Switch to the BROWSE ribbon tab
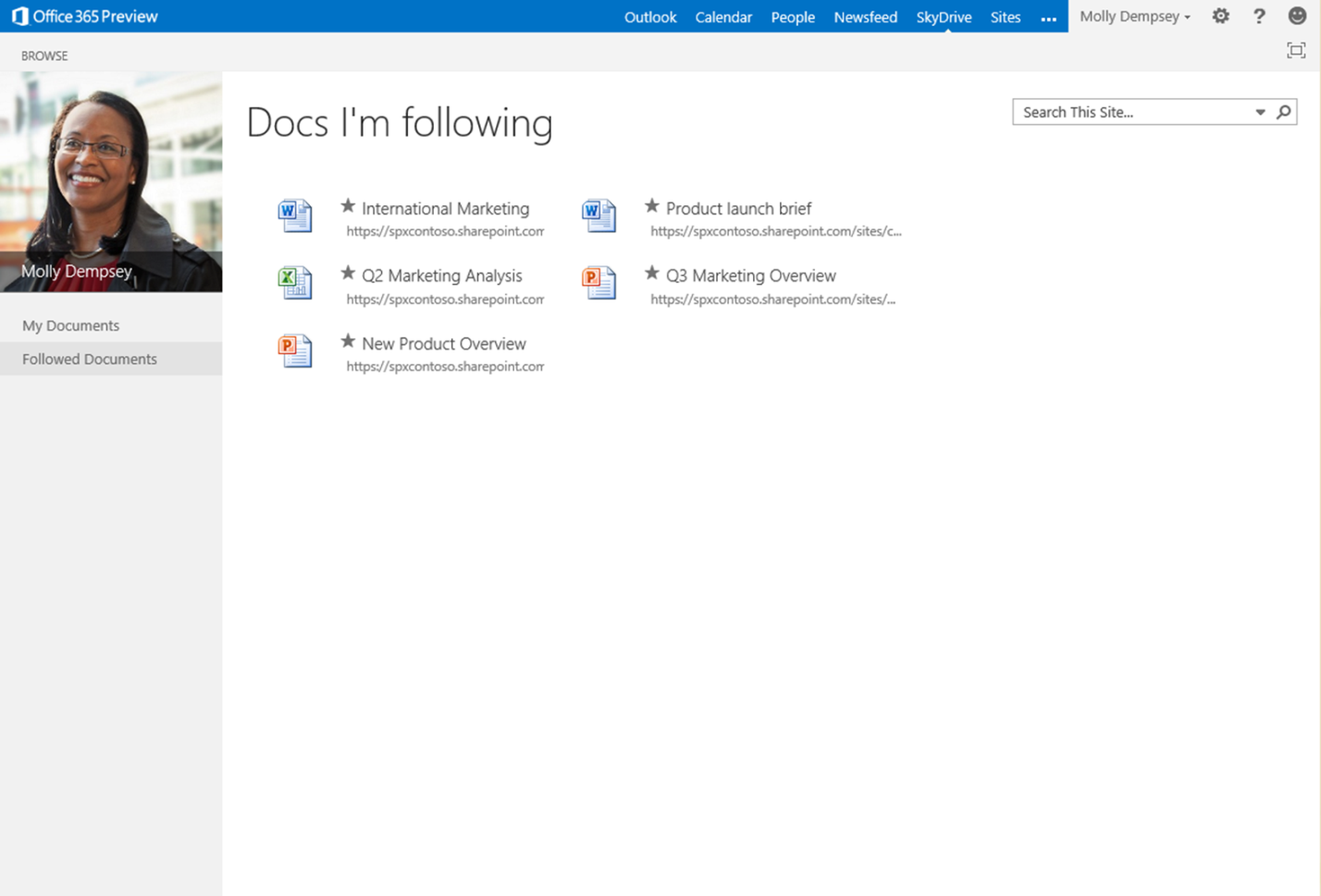The width and height of the screenshot is (1321, 896). (x=44, y=55)
